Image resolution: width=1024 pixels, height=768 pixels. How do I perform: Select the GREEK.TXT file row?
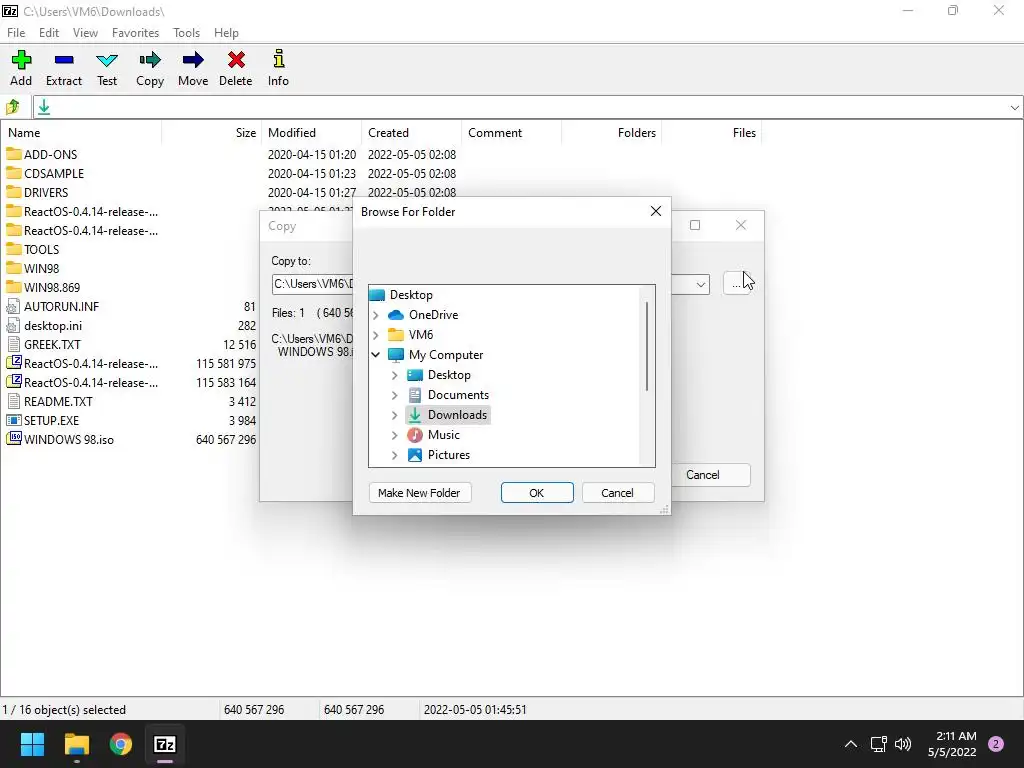coord(131,345)
